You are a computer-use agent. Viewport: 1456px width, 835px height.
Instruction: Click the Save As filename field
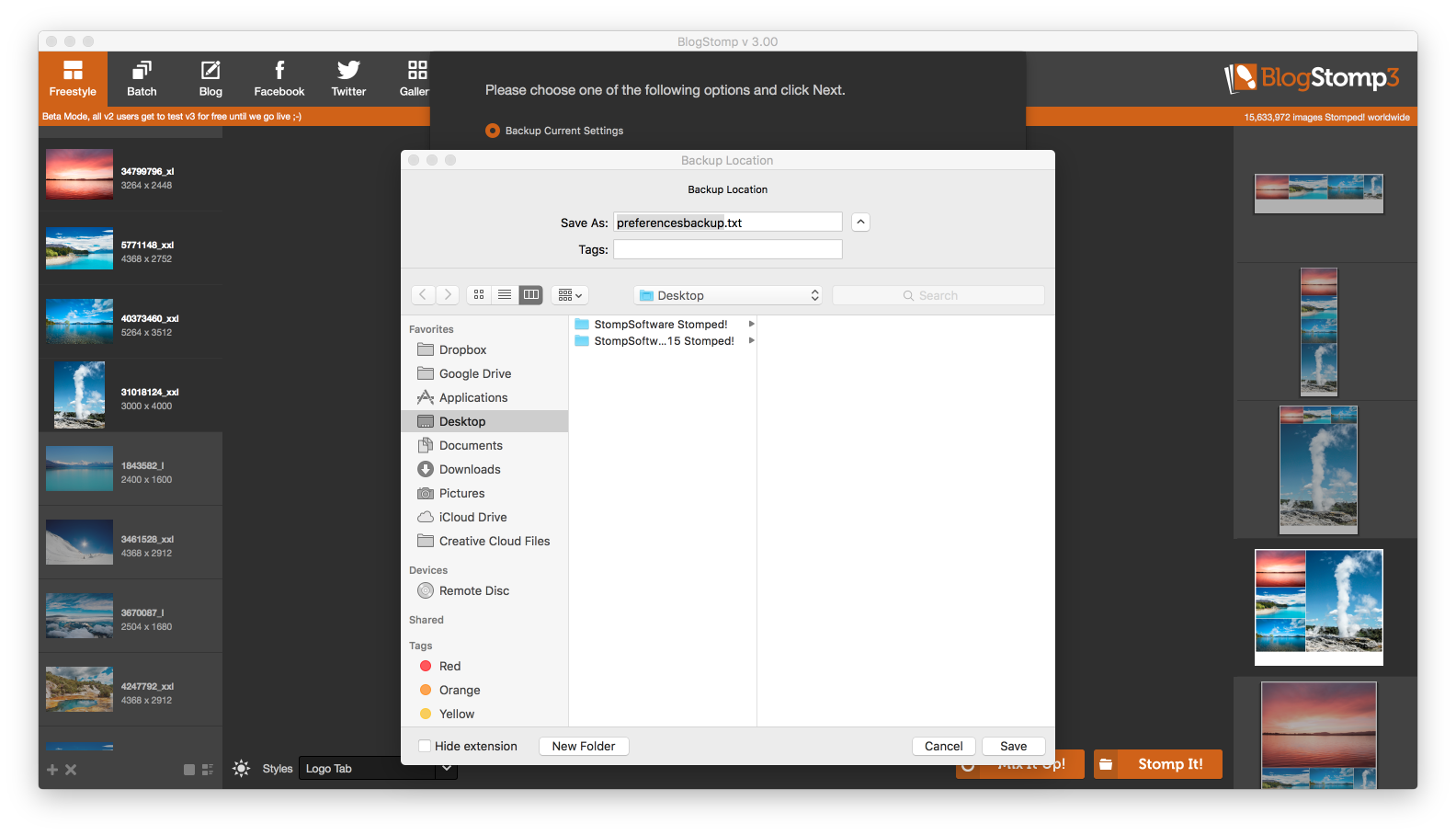pos(728,223)
